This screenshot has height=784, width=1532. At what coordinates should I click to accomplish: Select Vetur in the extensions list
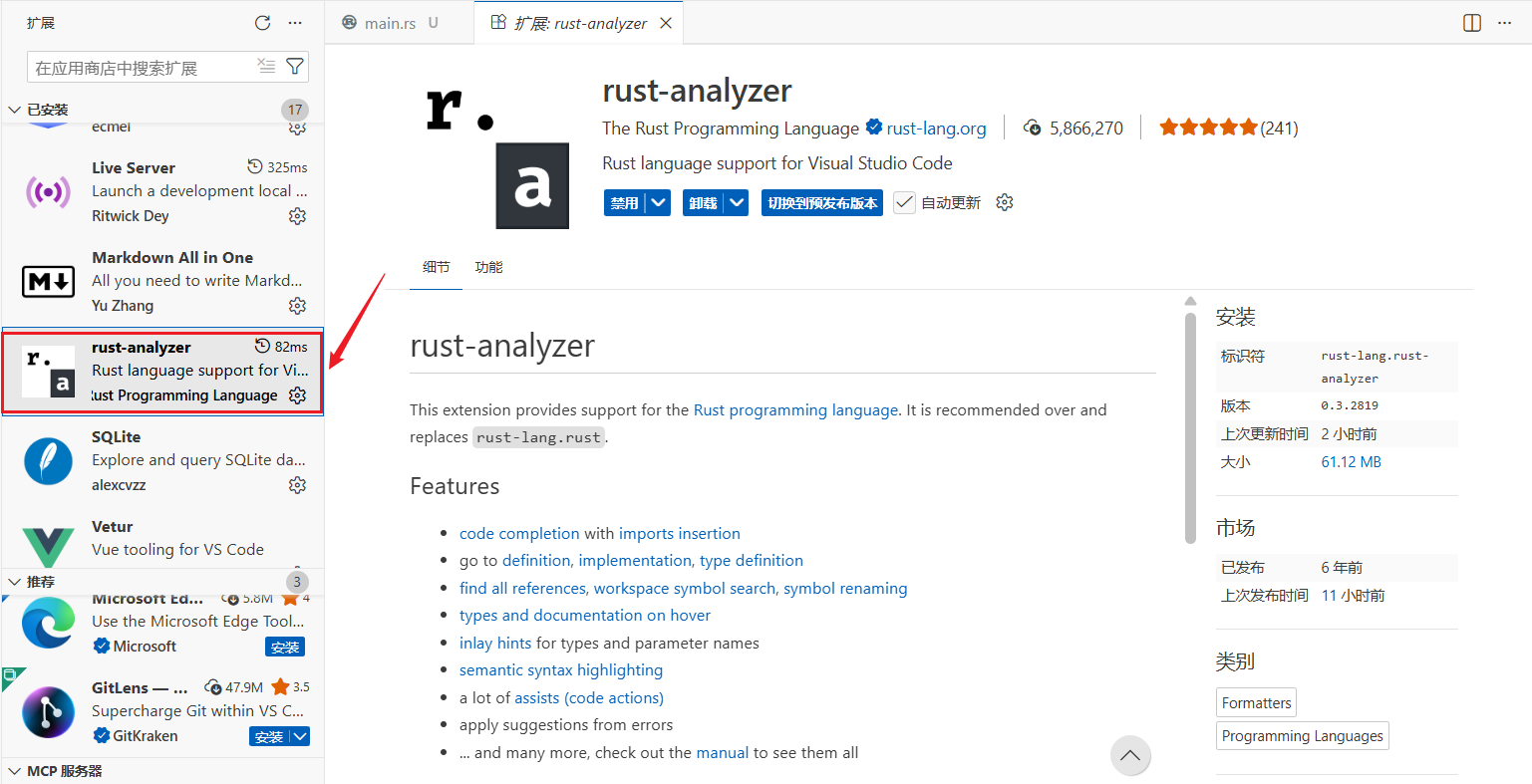tap(162, 543)
